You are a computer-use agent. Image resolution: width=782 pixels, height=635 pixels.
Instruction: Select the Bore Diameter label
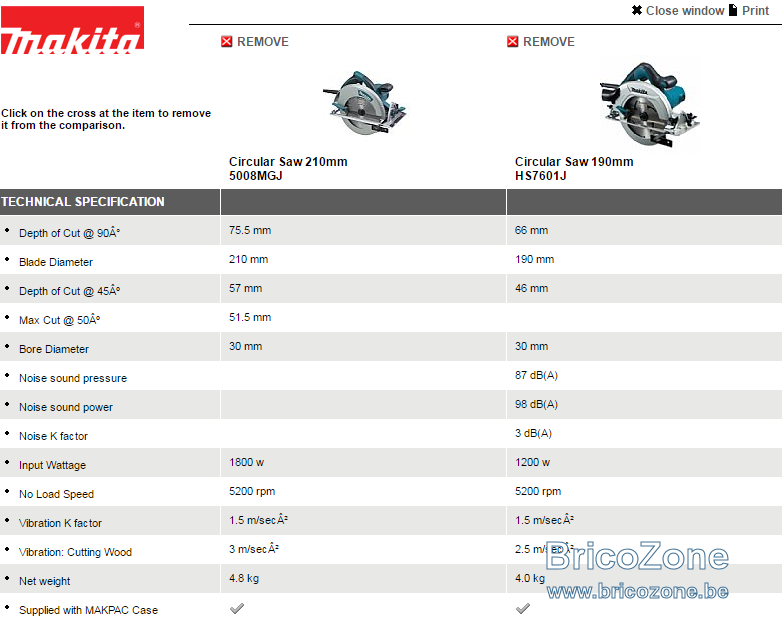[x=54, y=349]
